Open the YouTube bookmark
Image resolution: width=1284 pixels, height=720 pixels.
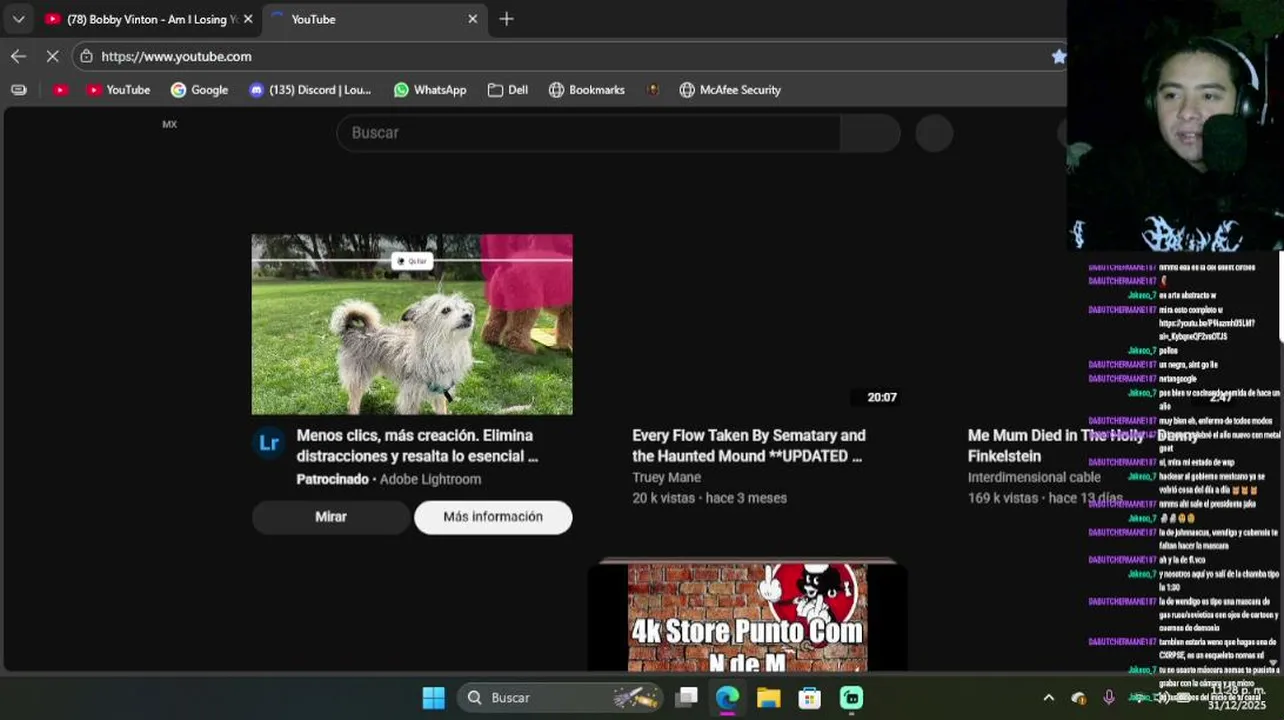click(x=118, y=90)
